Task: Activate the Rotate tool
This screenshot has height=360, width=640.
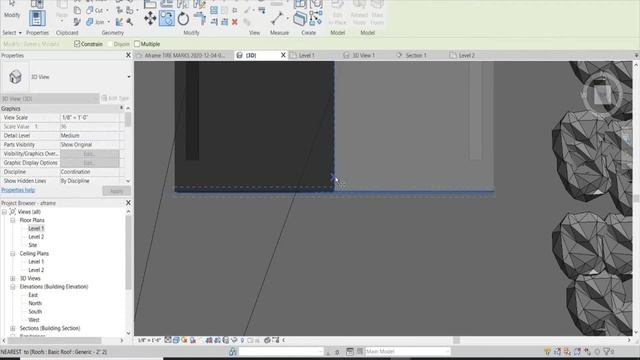Action: point(183,18)
